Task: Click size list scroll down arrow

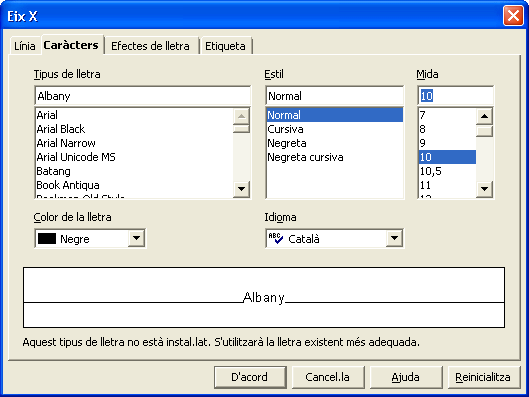Action: (484, 189)
